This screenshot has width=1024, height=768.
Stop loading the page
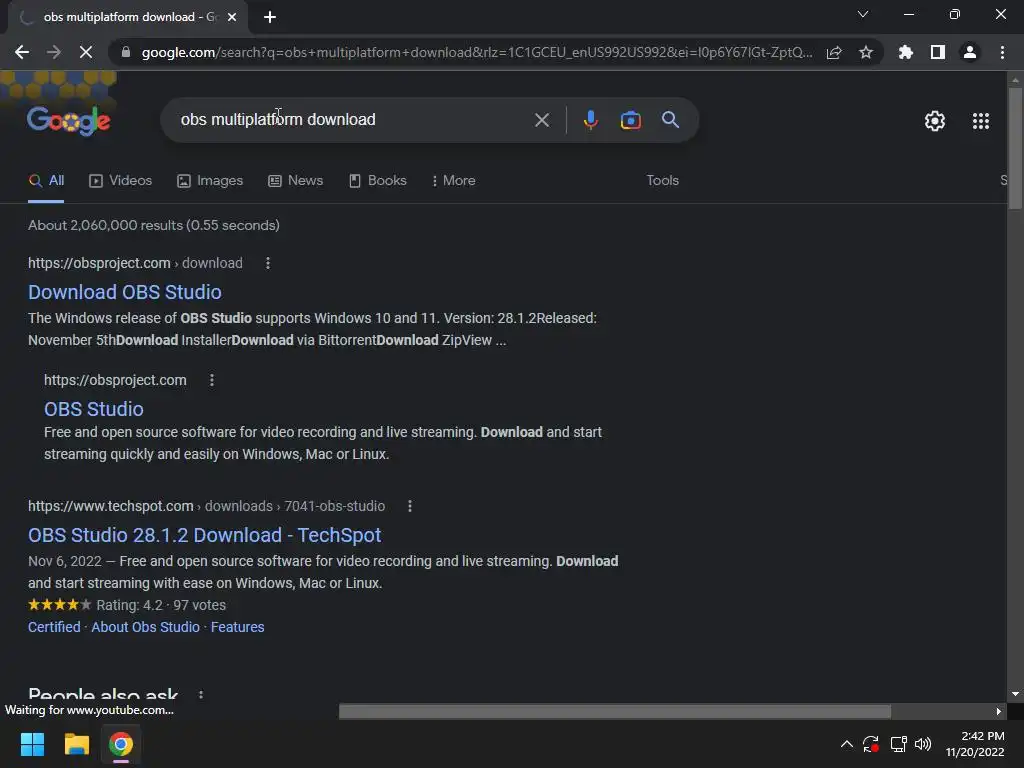coord(86,52)
